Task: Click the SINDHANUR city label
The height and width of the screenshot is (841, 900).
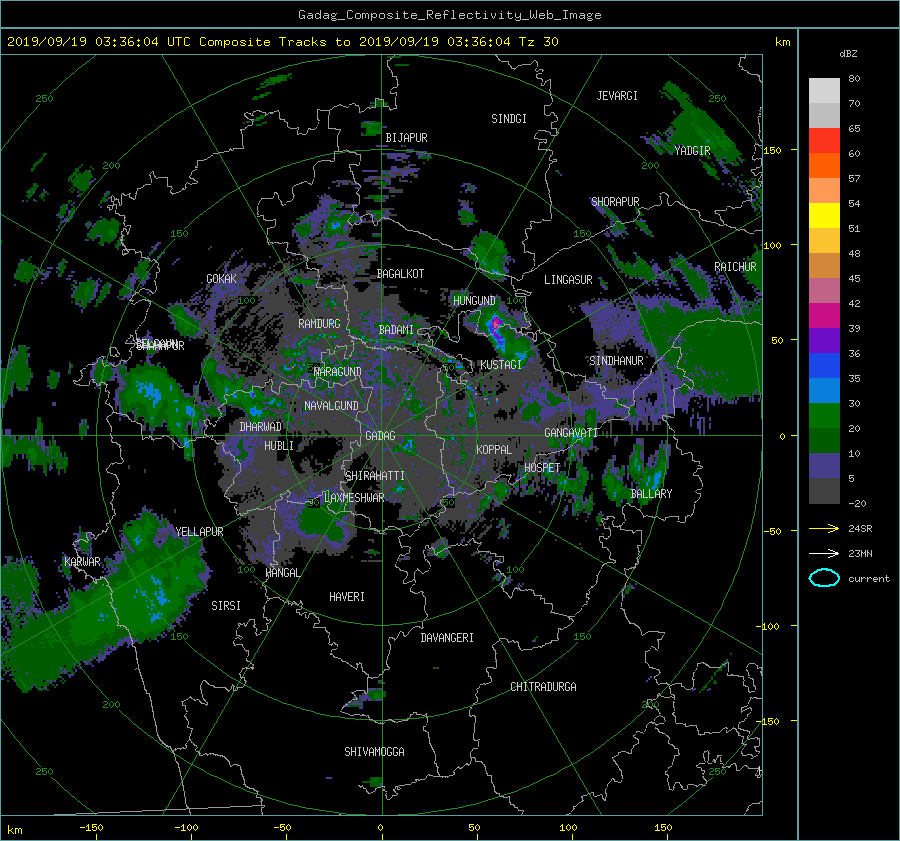Action: pyautogui.click(x=616, y=361)
